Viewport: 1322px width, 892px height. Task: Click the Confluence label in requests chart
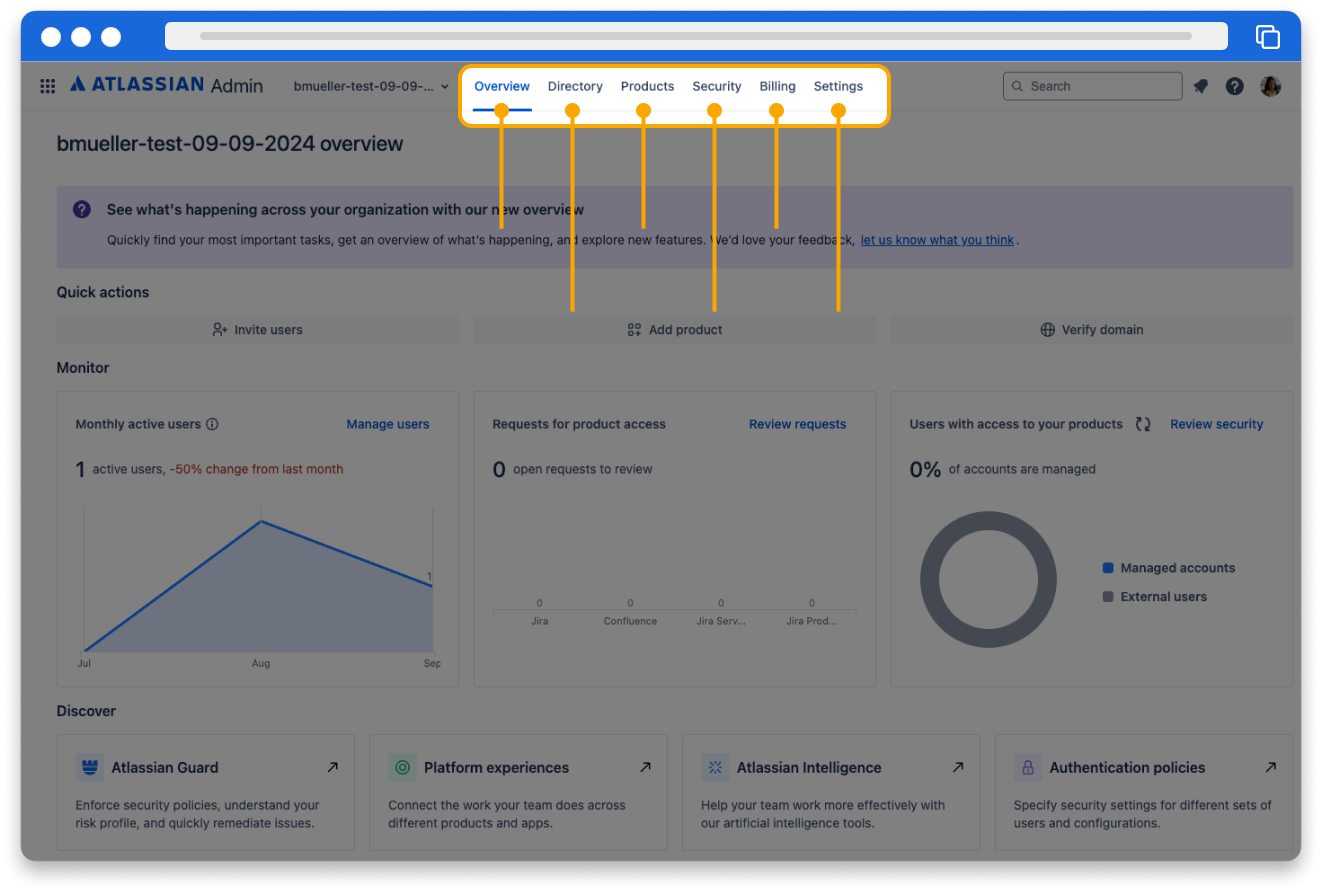pos(630,621)
